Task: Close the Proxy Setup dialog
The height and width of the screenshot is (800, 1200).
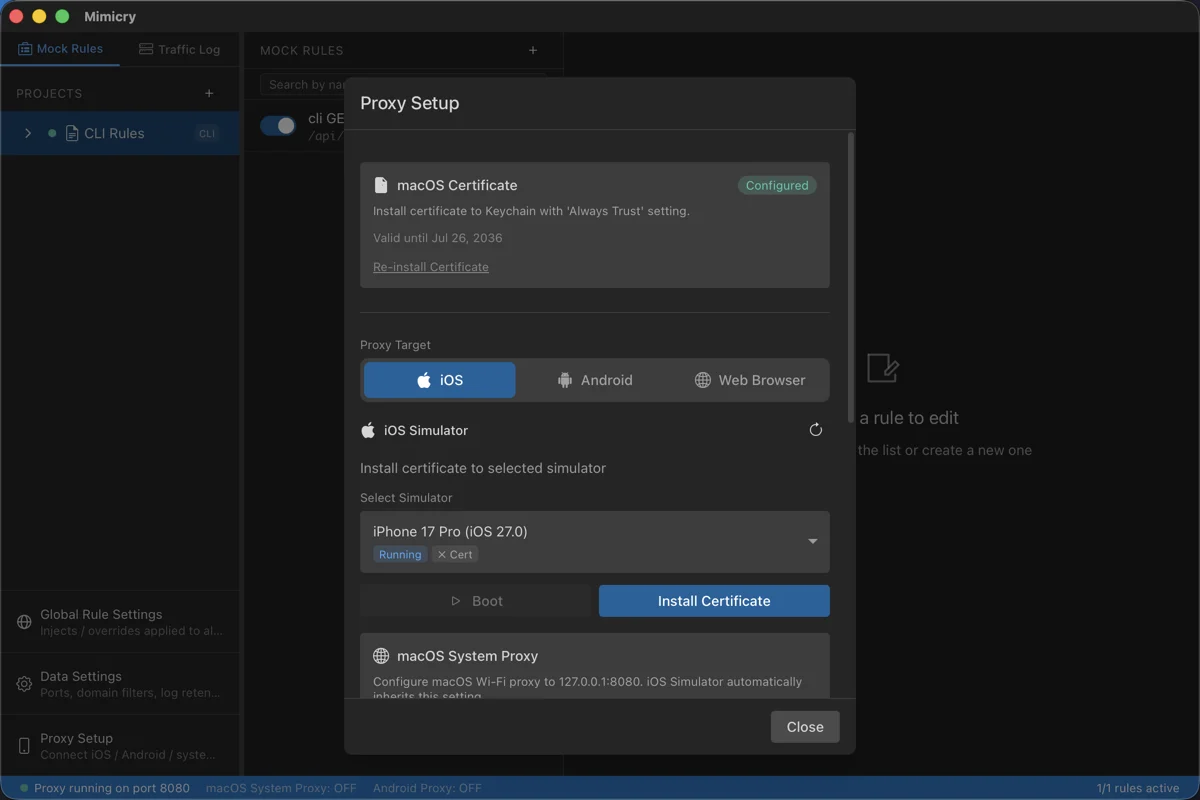Action: pyautogui.click(x=805, y=727)
